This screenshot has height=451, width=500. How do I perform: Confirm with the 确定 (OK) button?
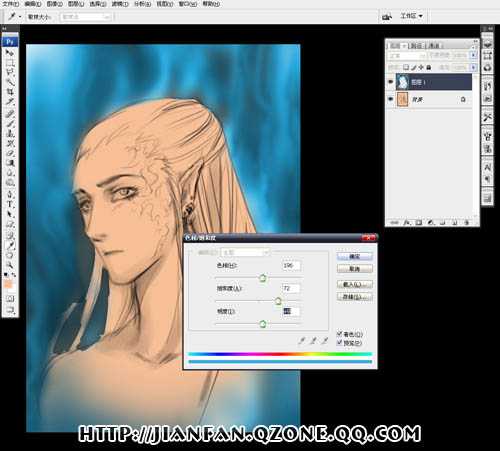click(355, 256)
